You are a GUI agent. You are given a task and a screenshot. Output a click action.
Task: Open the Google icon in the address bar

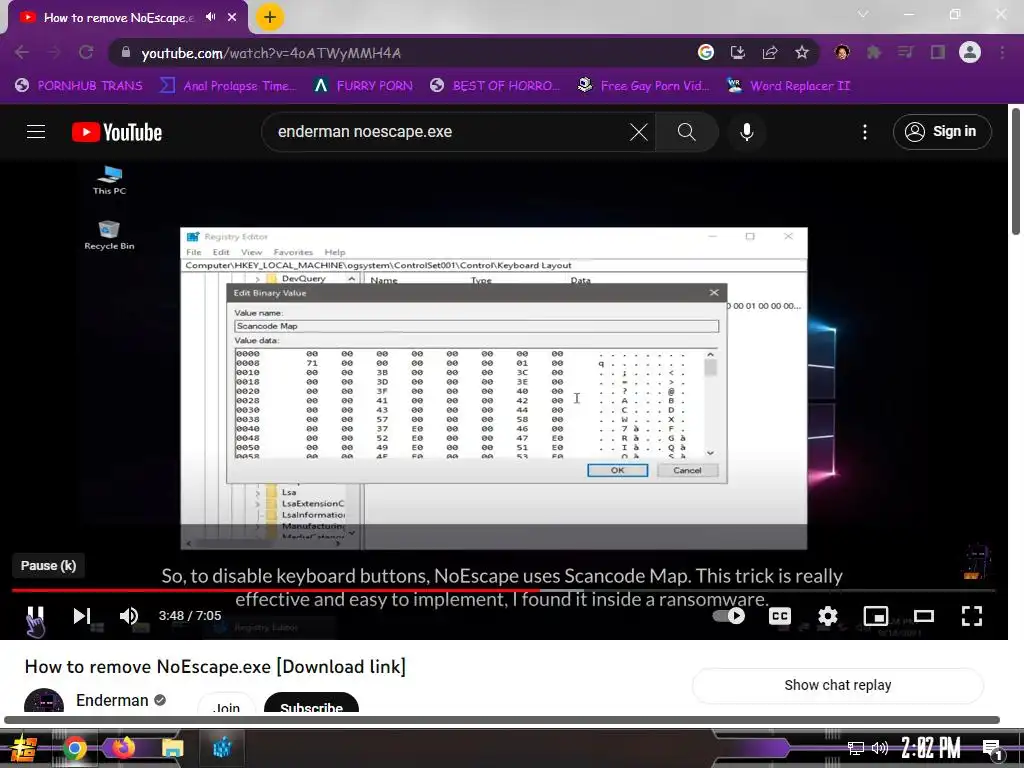click(705, 52)
